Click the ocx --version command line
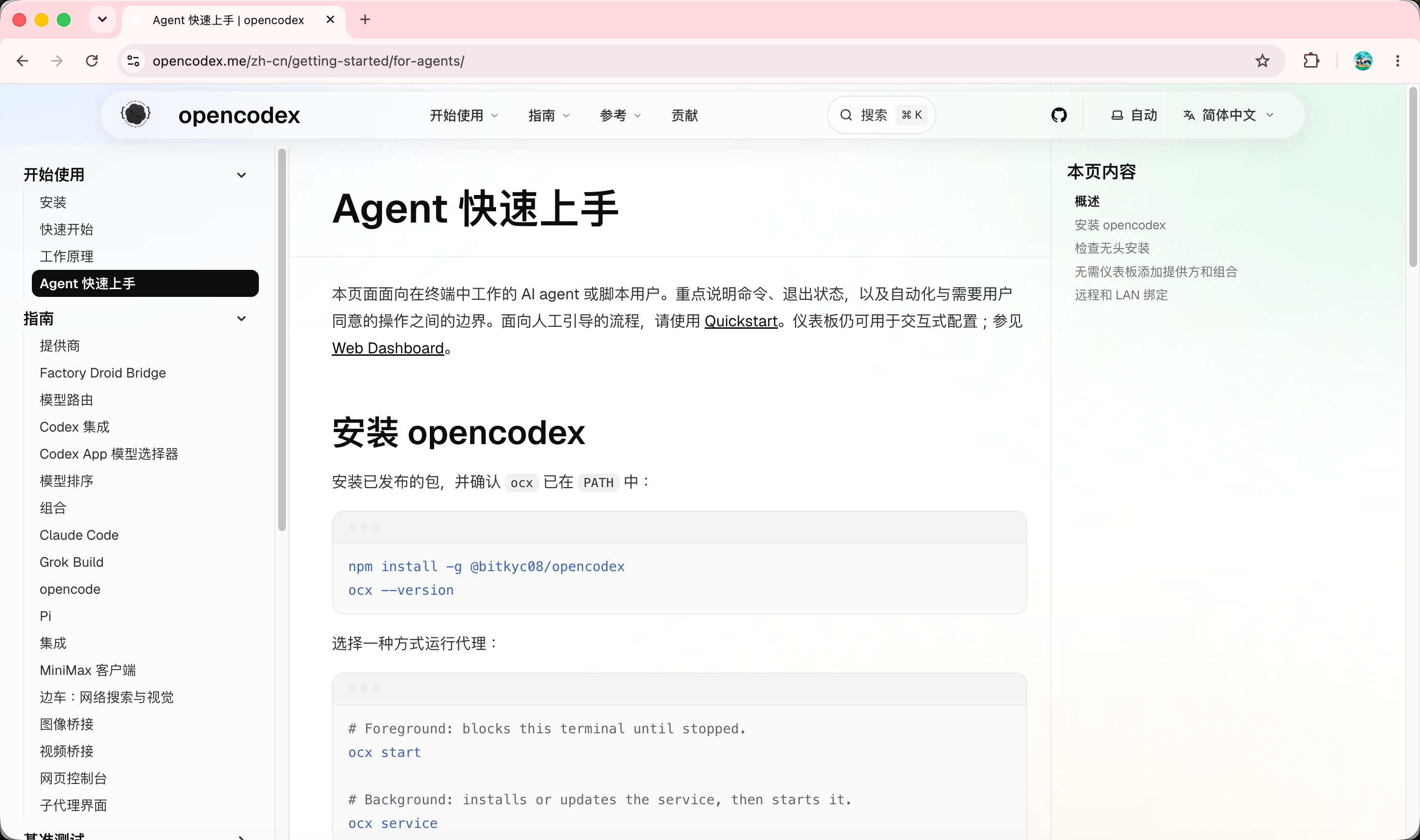1420x840 pixels. [401, 590]
